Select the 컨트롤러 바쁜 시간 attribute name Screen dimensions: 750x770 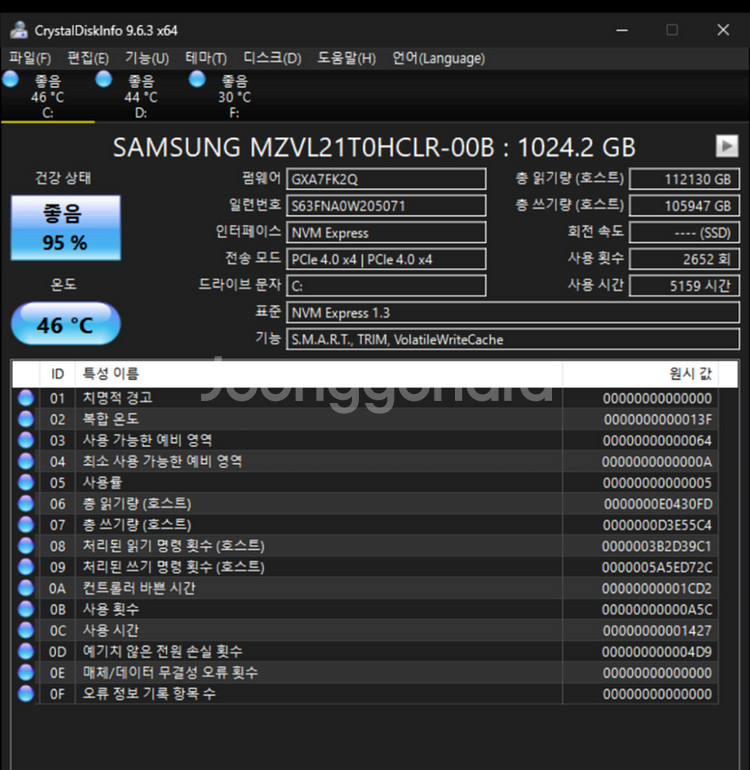[x=139, y=588]
